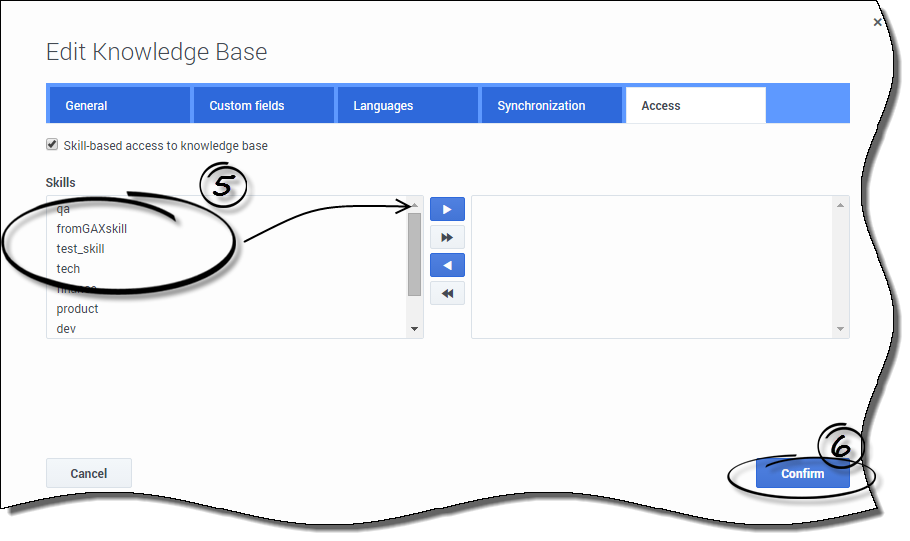Select the Synchronization tab

click(550, 105)
